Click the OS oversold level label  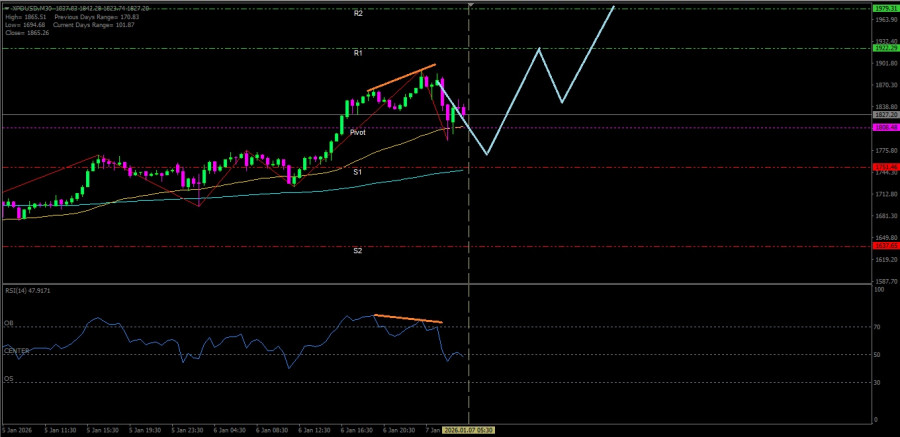click(x=8, y=379)
